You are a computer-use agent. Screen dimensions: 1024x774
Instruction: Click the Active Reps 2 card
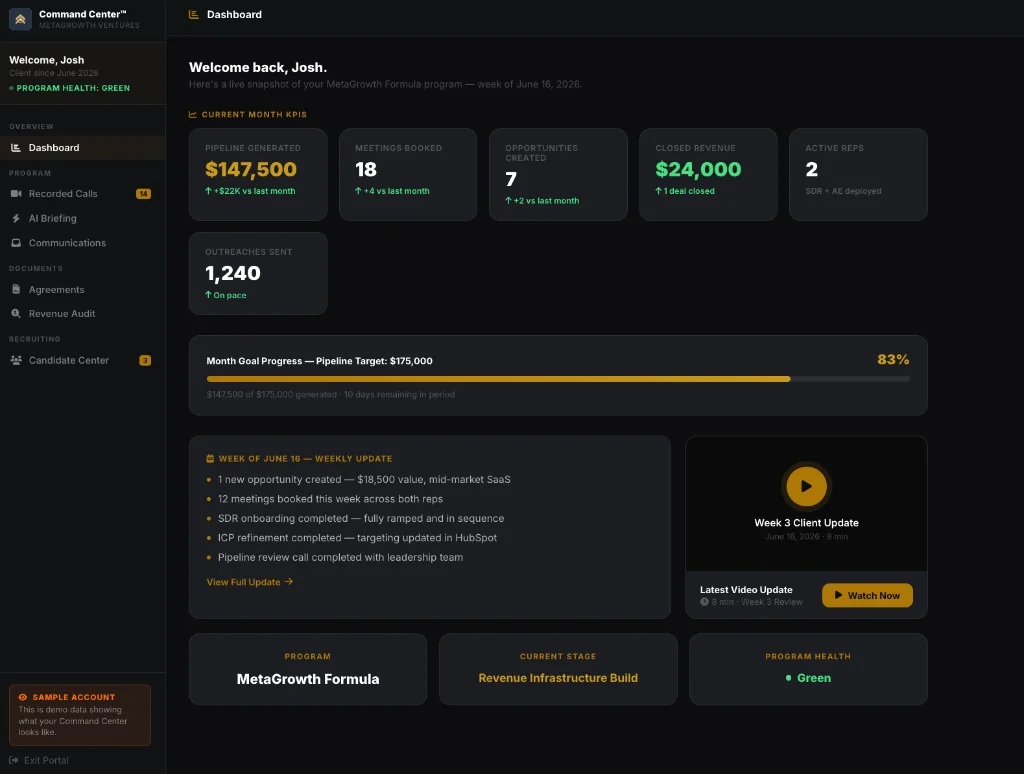coord(858,174)
